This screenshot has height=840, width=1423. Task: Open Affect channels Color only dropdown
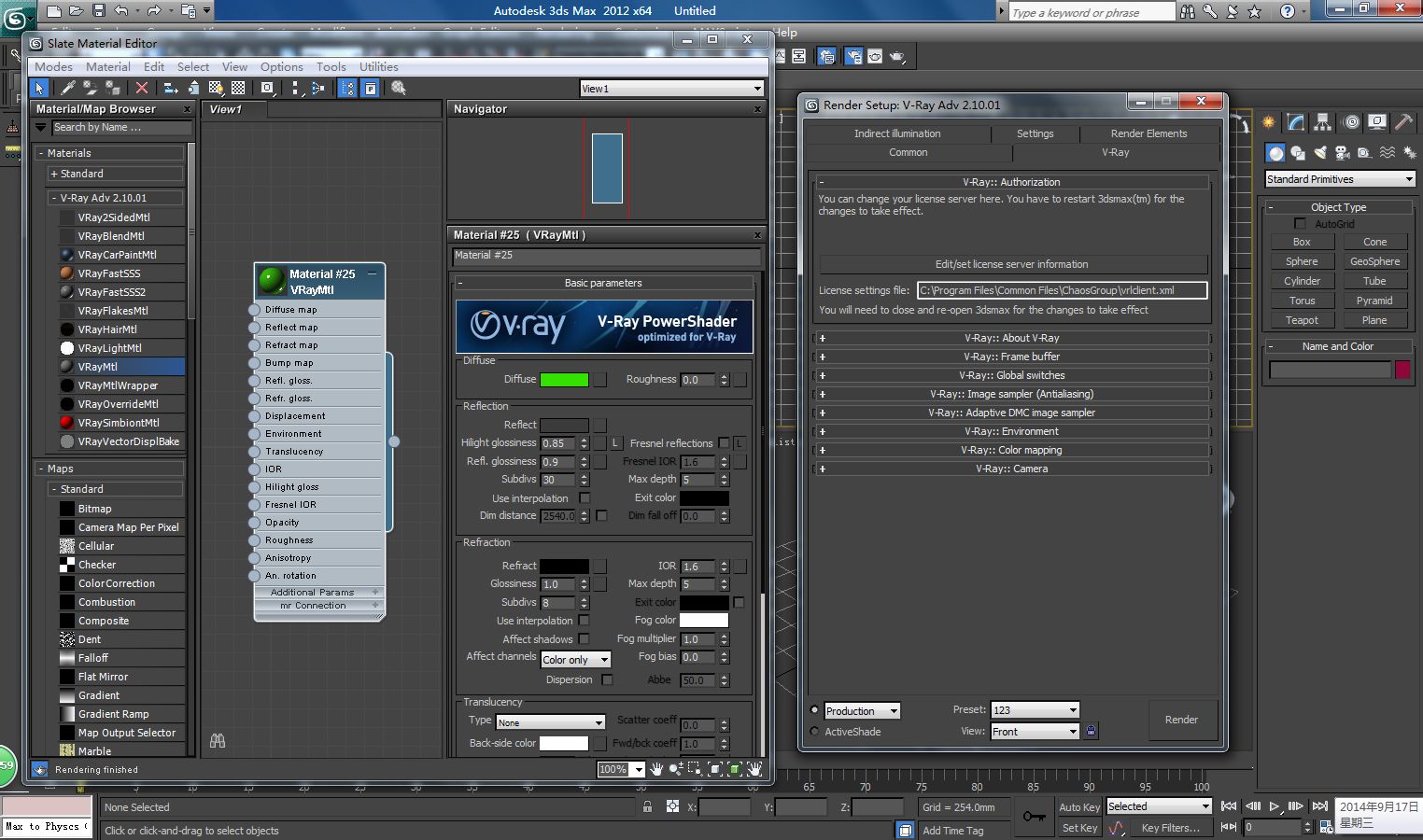click(576, 659)
